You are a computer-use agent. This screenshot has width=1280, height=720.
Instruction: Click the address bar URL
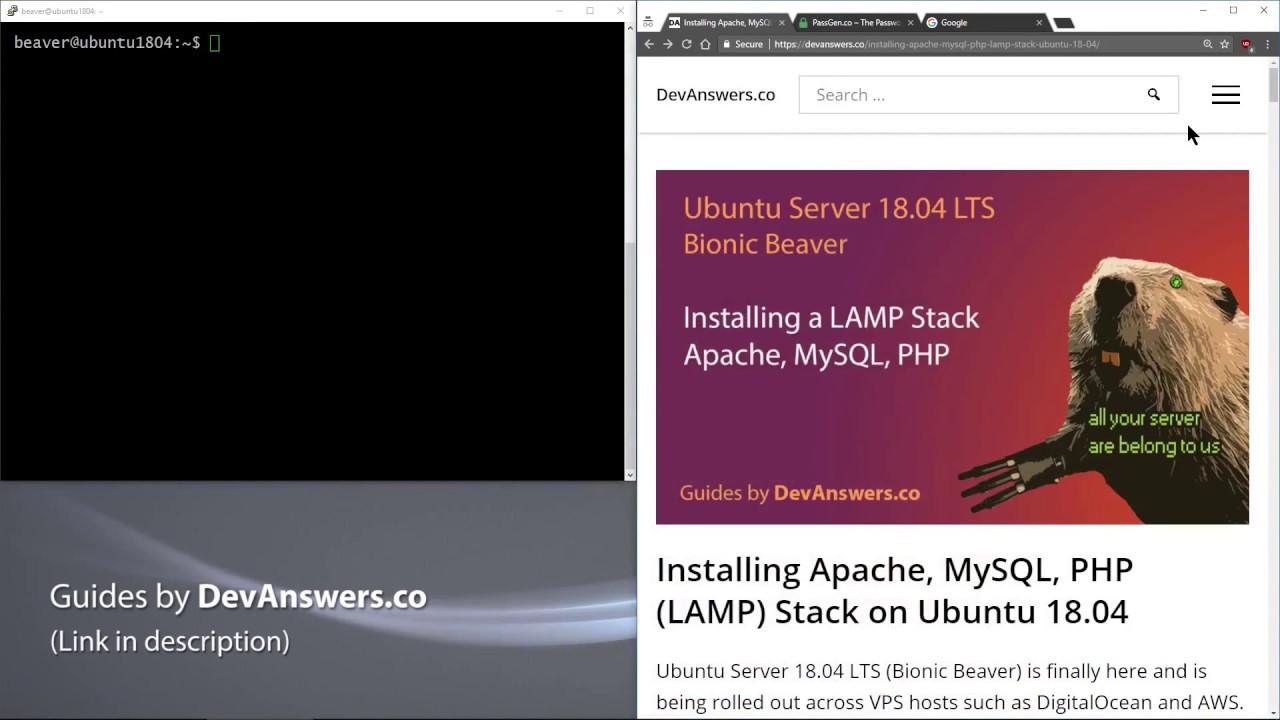point(936,44)
